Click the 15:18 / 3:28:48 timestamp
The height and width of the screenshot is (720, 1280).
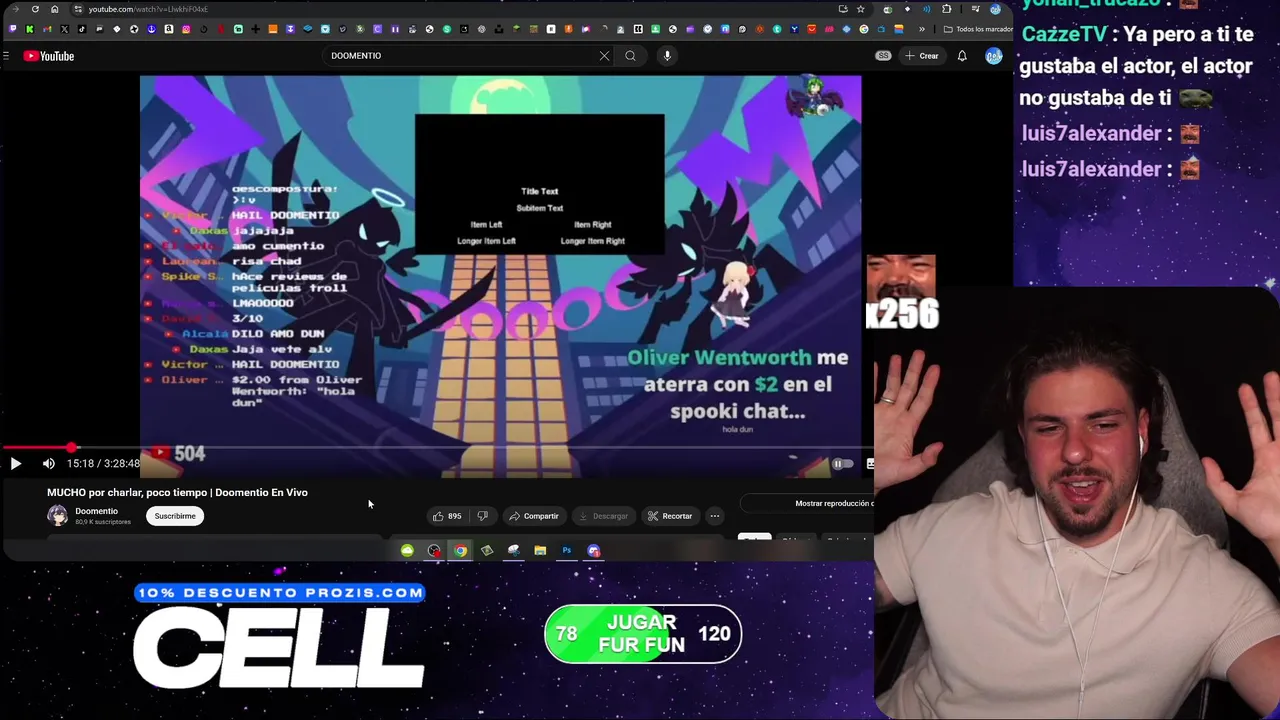(103, 464)
